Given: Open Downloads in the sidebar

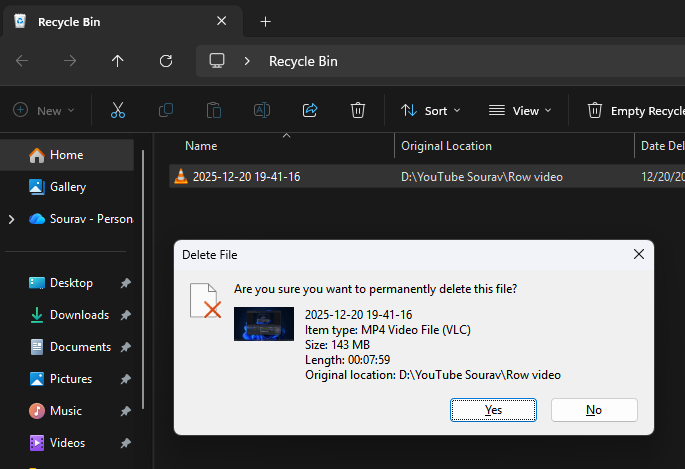Looking at the screenshot, I should [x=79, y=315].
